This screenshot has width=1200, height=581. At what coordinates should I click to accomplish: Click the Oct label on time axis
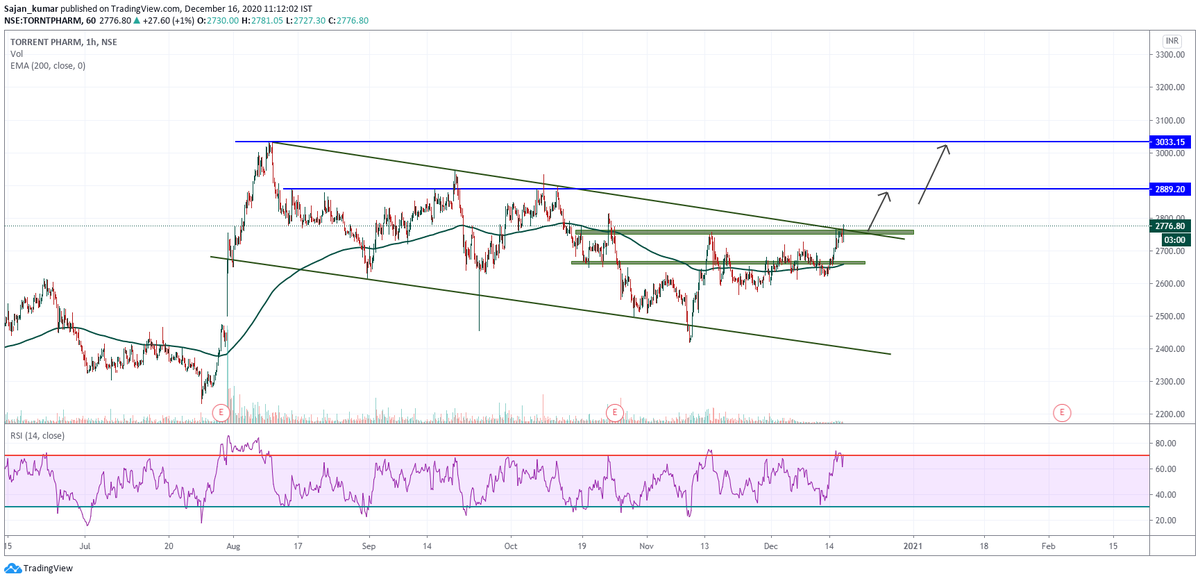click(511, 547)
